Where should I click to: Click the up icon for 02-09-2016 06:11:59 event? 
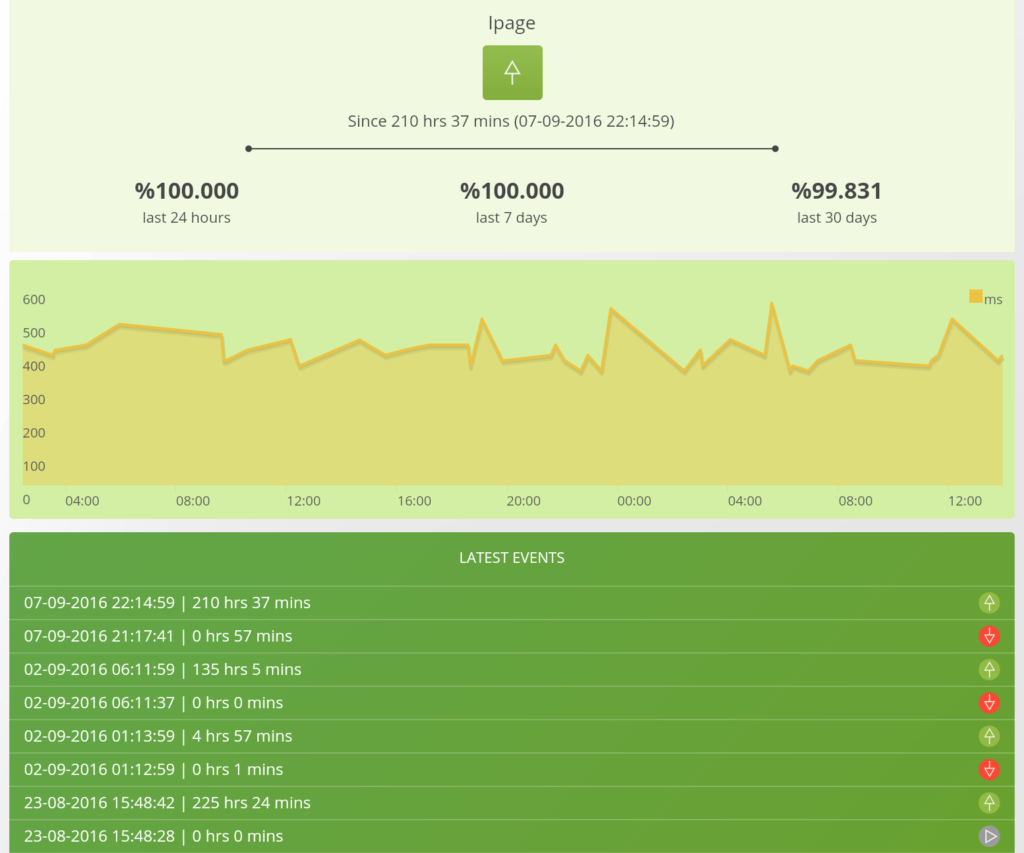click(x=989, y=669)
